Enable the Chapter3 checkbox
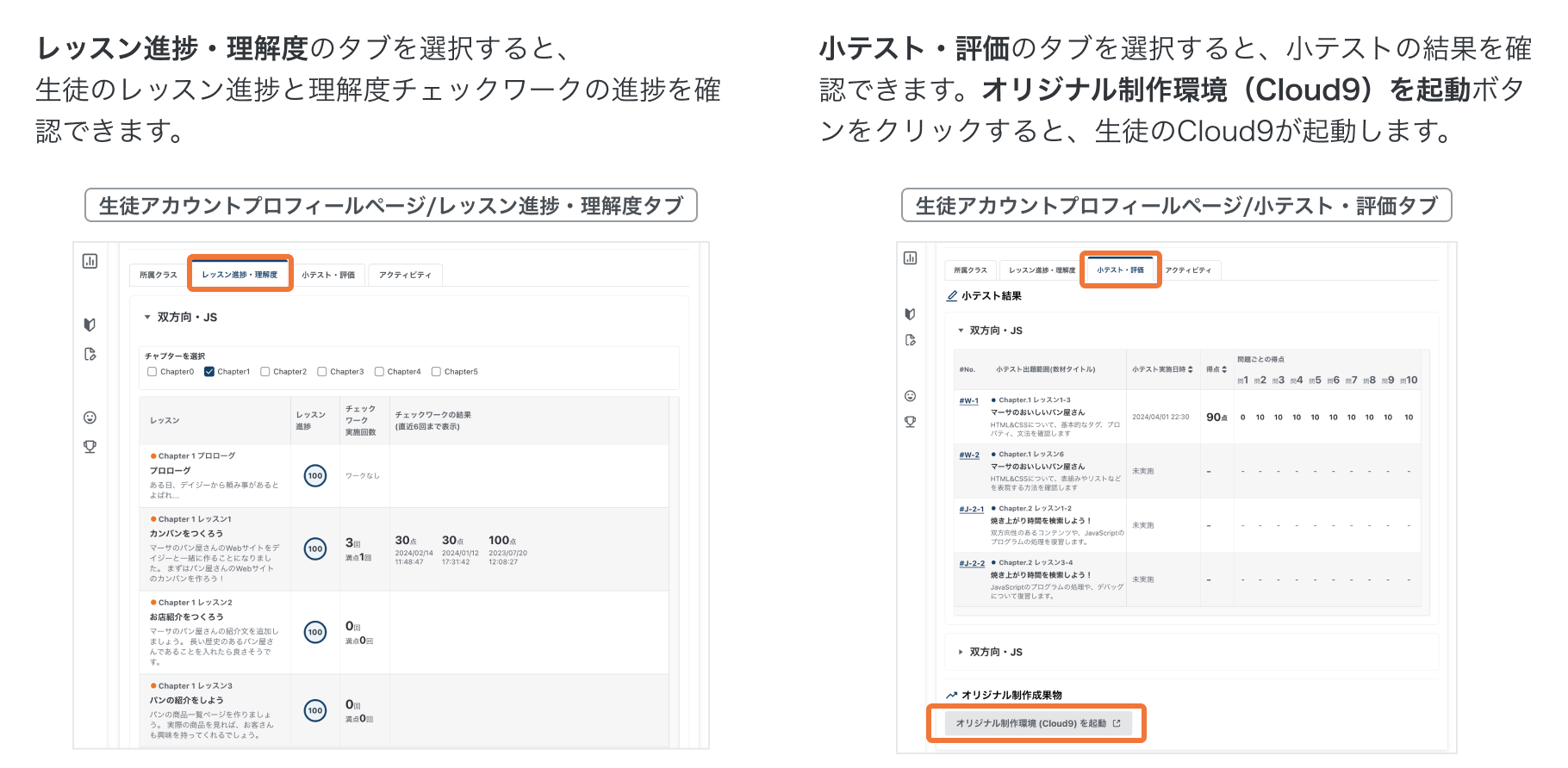This screenshot has width=1568, height=768. coord(322,372)
